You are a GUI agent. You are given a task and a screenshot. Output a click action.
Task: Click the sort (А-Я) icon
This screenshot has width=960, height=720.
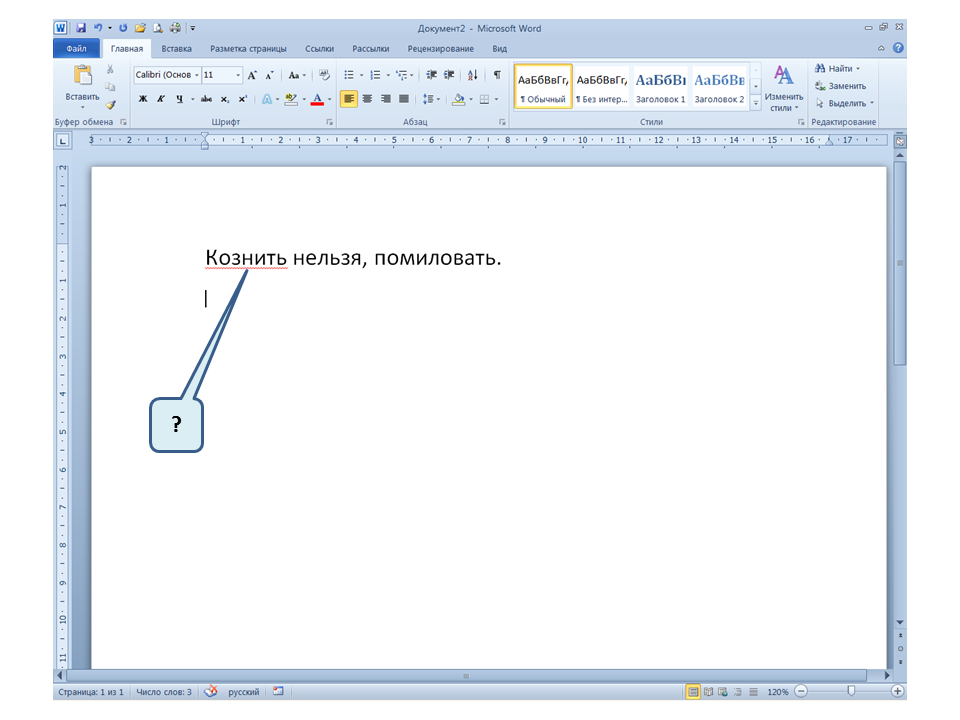coord(473,75)
